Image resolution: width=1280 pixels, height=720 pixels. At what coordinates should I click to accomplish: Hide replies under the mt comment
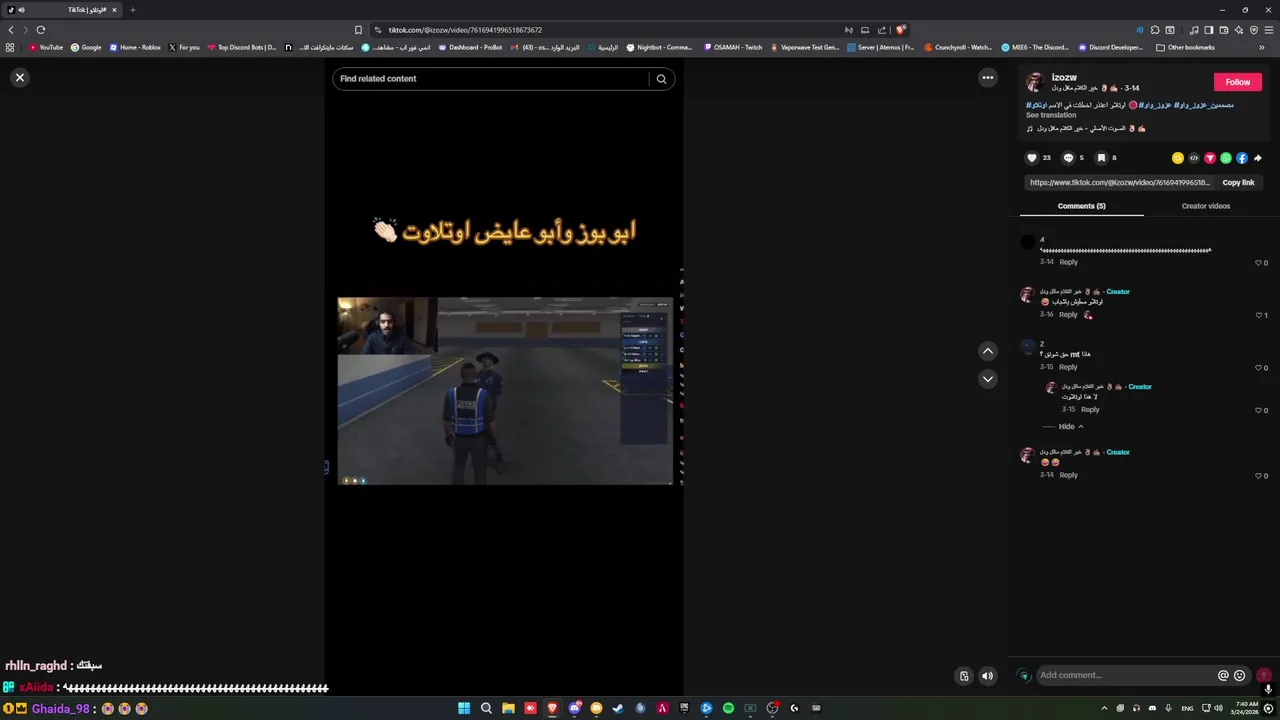tap(1071, 427)
